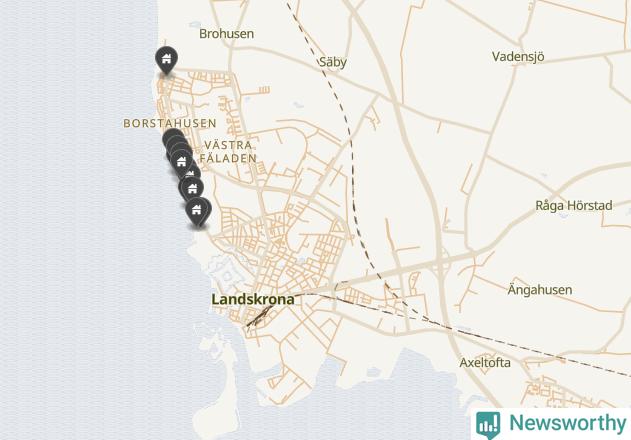Click the Säby place label
Image resolution: width=631 pixels, height=440 pixels.
pos(333,62)
